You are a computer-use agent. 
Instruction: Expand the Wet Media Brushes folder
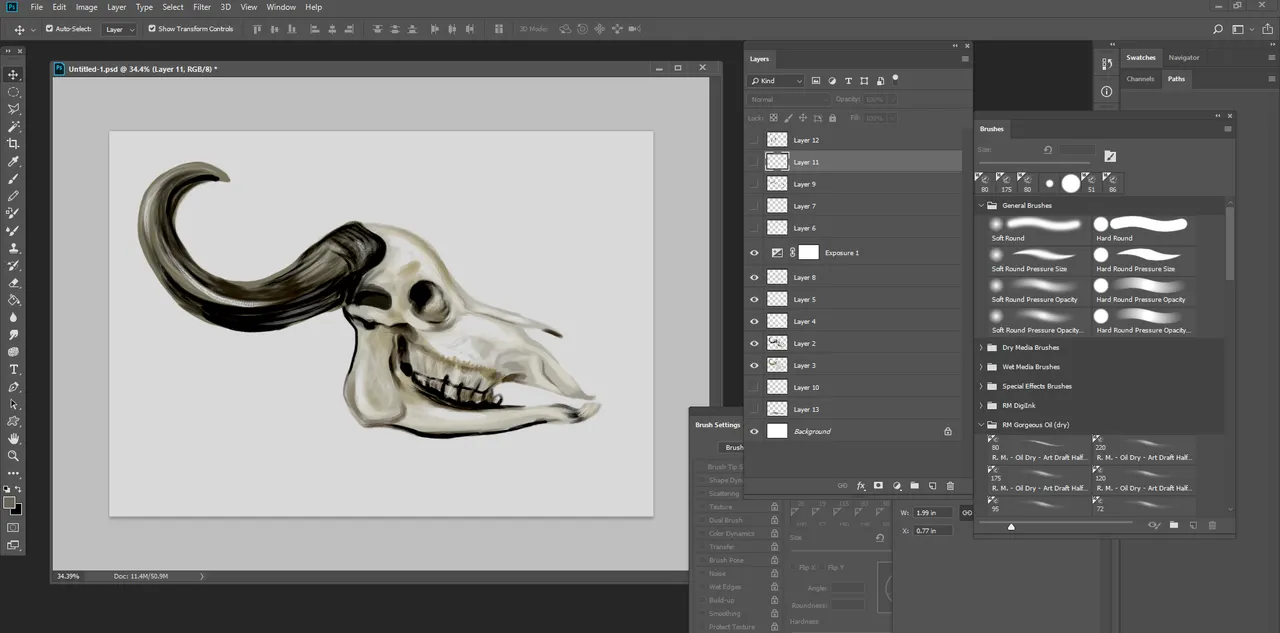(x=982, y=367)
